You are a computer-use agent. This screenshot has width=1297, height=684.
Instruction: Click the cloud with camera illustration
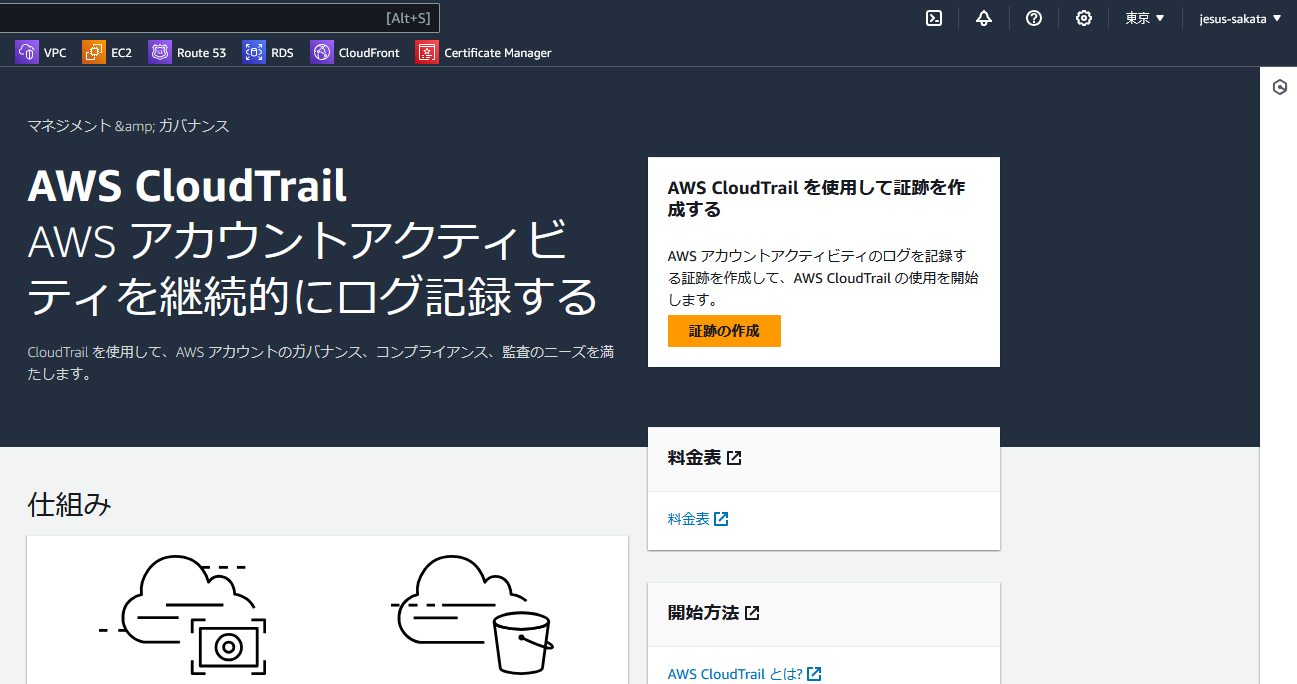coord(183,615)
